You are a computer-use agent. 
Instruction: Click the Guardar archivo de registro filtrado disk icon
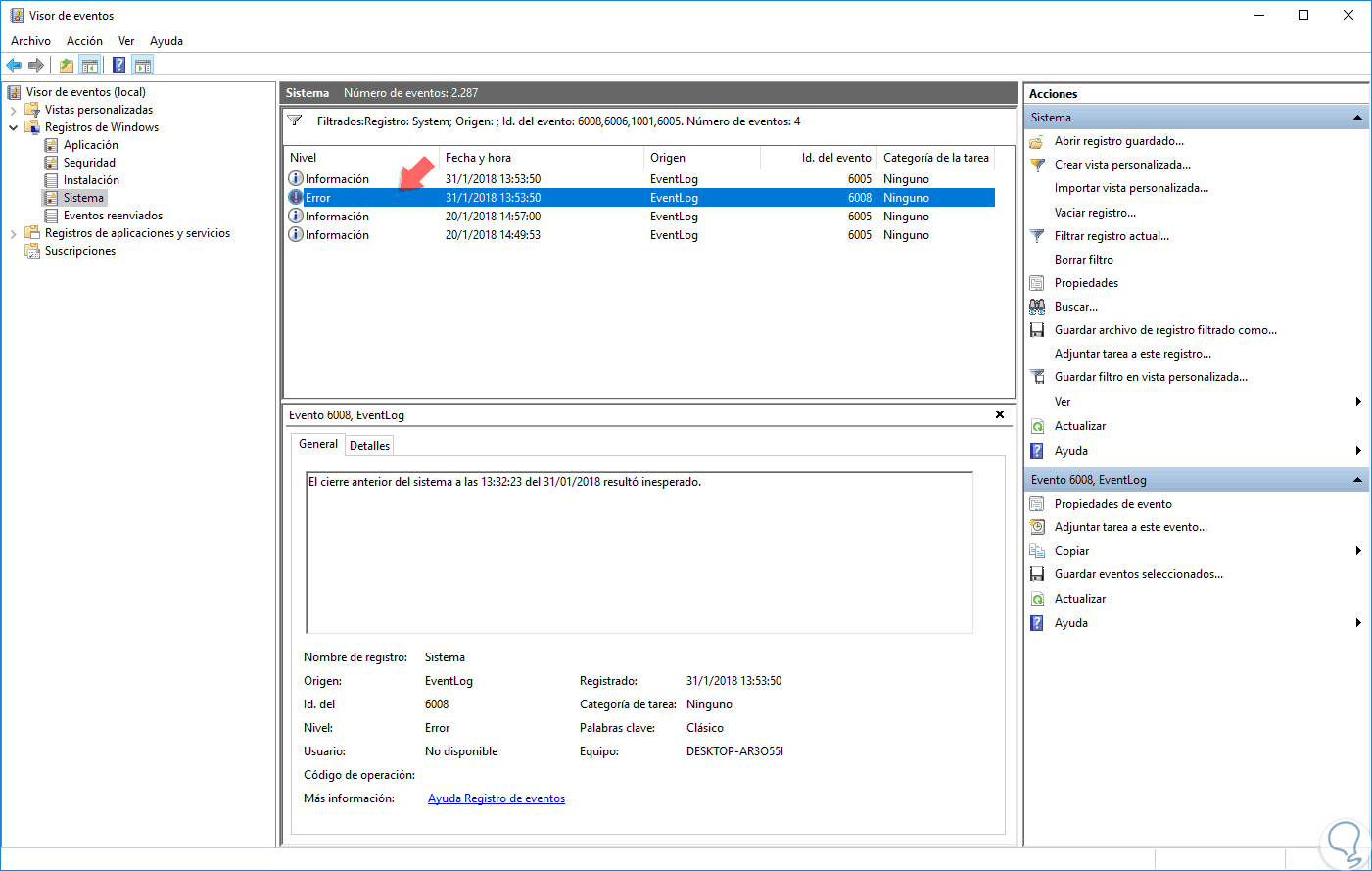pyautogui.click(x=1037, y=330)
